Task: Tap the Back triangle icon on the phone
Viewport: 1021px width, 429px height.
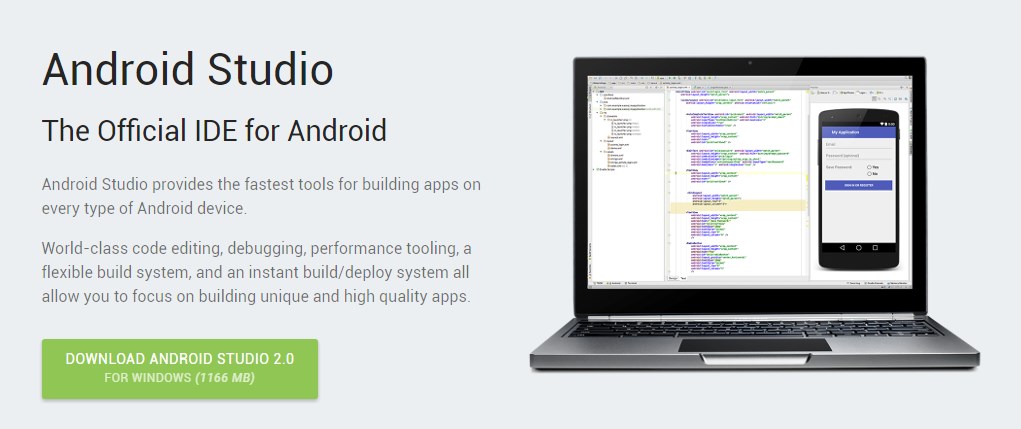Action: [x=843, y=247]
